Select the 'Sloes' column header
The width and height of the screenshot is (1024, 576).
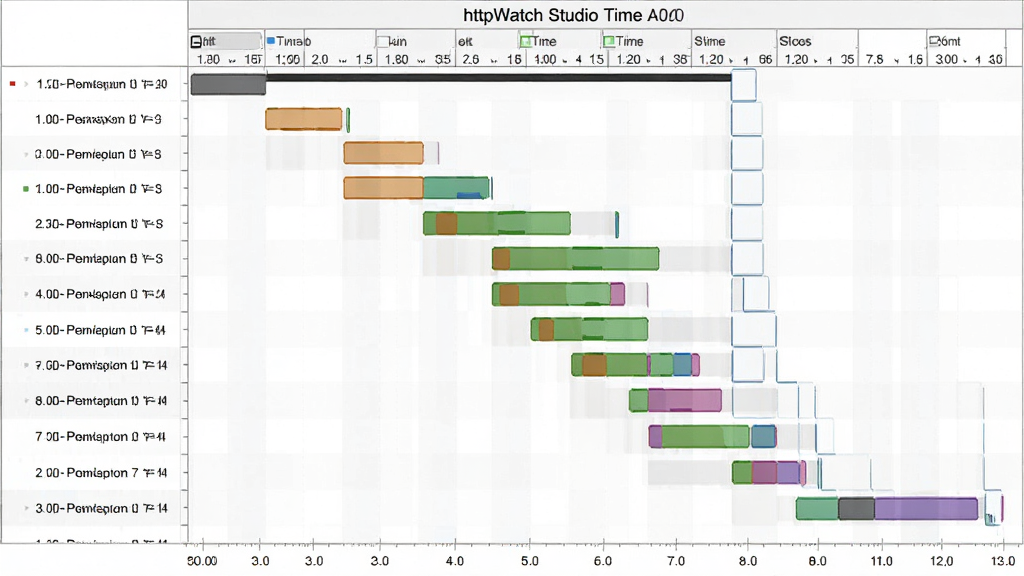[795, 41]
